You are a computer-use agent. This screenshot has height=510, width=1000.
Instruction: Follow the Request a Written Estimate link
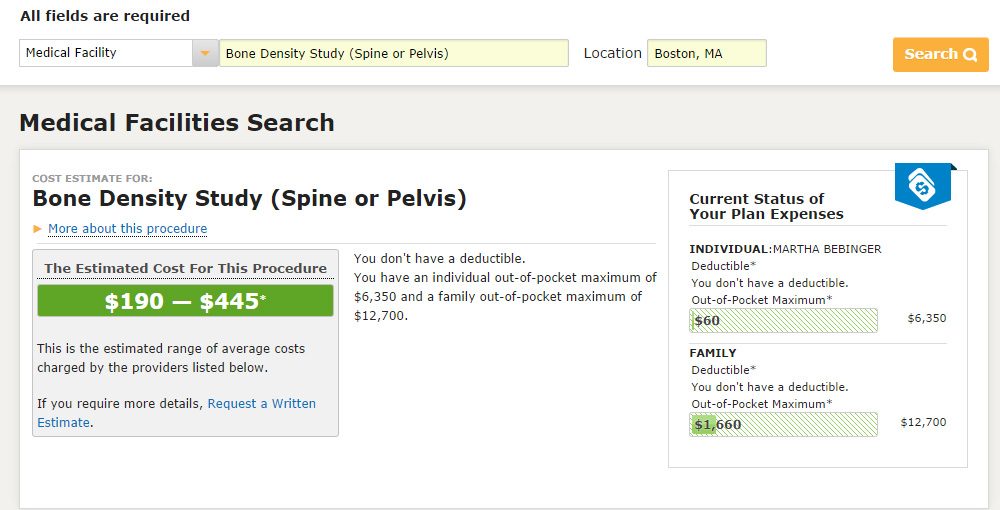261,404
